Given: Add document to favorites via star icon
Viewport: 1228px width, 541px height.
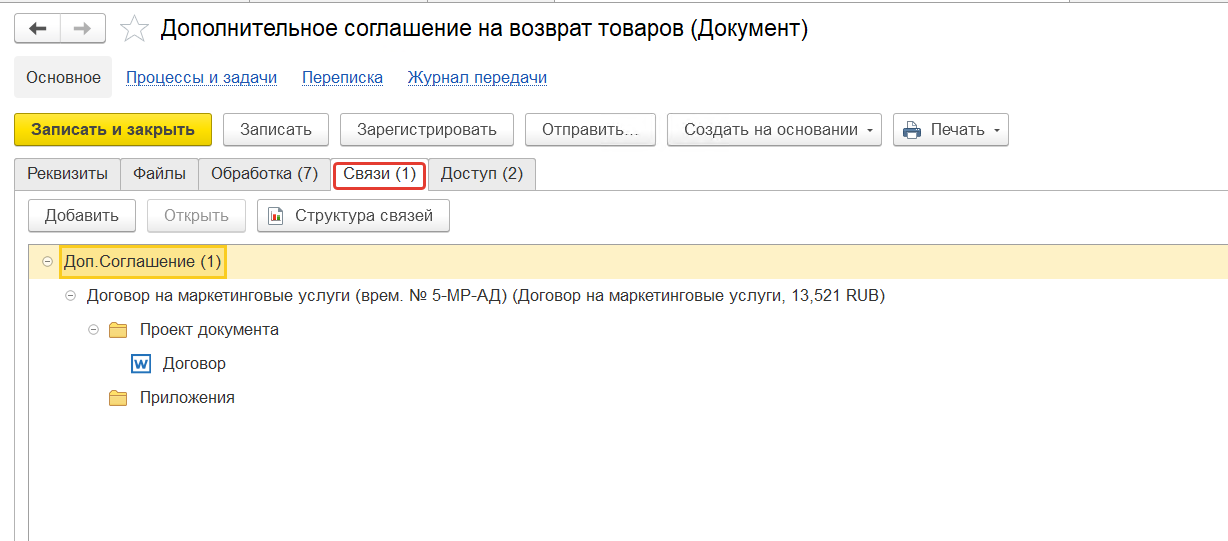Looking at the screenshot, I should (134, 29).
